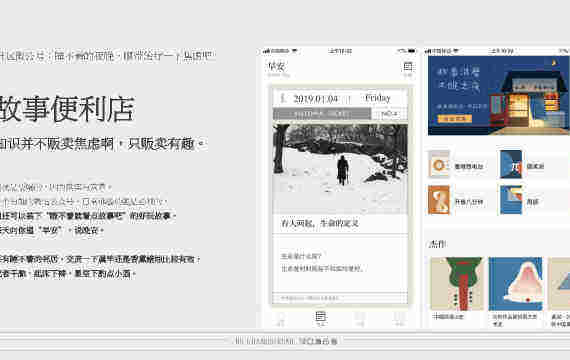Open the active second bottom navigation tab

click(x=320, y=318)
